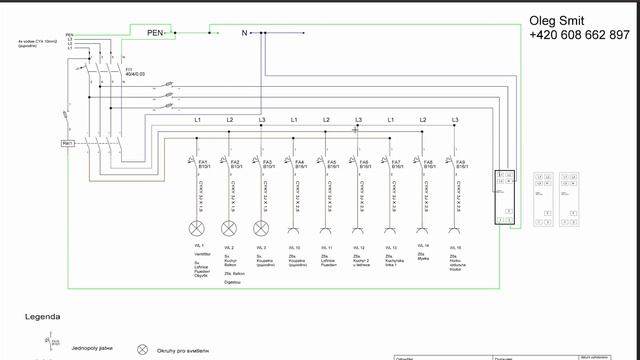Click the Jednopólový jistič legend text
640x360 pixels.
pyautogui.click(x=92, y=348)
